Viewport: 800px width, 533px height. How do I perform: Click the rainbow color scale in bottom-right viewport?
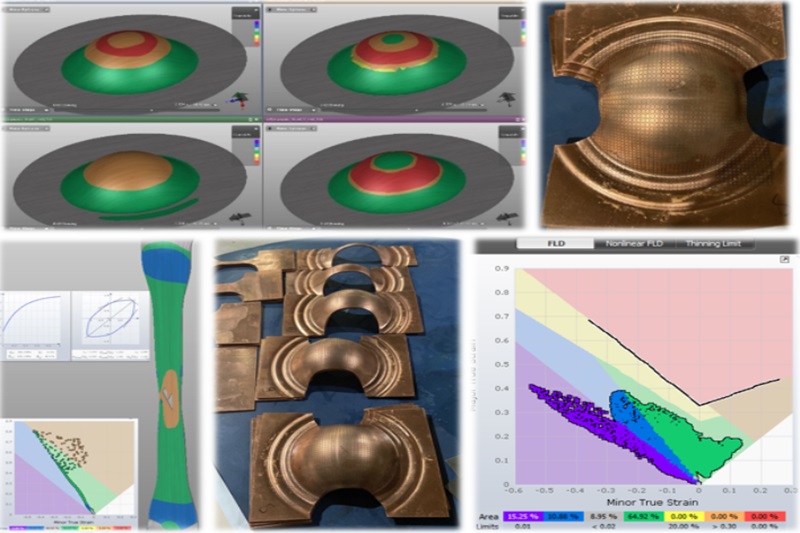pos(522,151)
